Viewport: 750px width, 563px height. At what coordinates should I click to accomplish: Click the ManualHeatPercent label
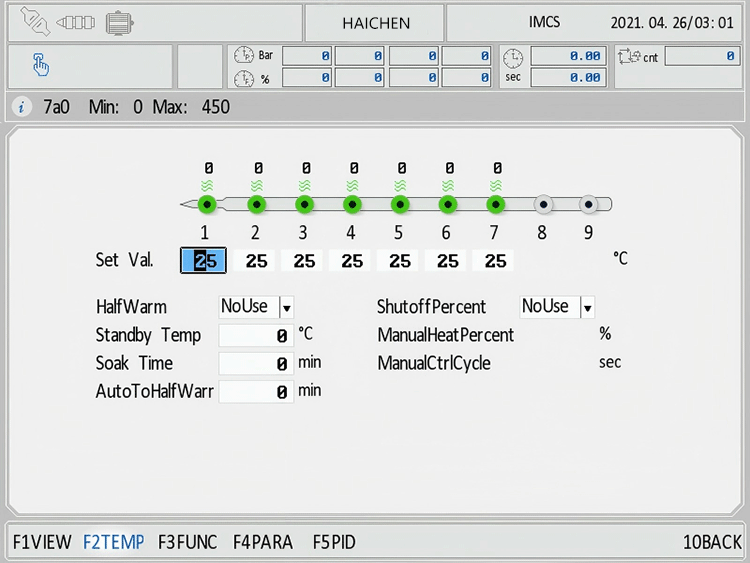[x=445, y=335]
